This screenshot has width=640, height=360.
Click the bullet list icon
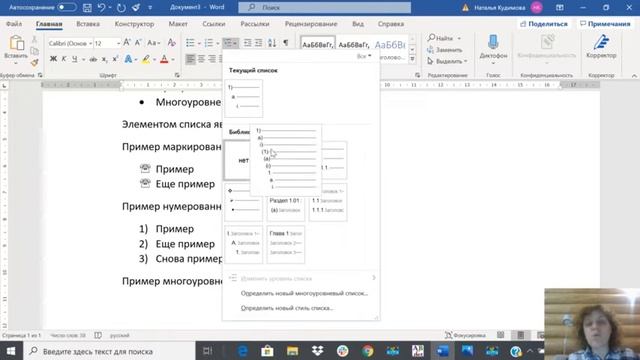point(190,43)
